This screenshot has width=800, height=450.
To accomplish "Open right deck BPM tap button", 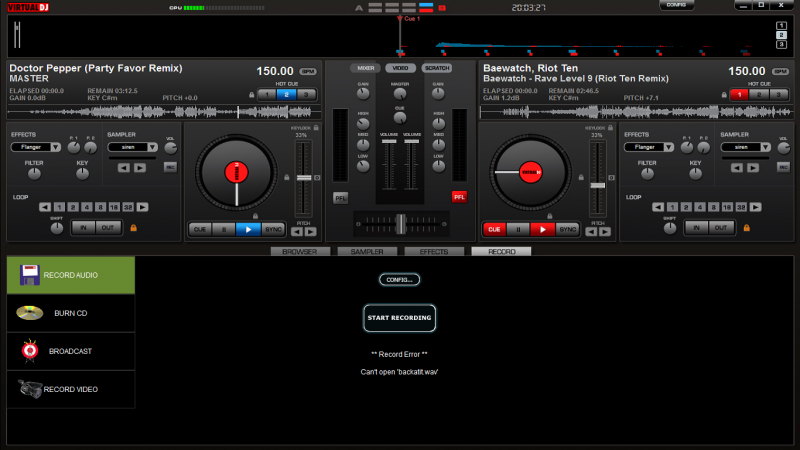I will pos(780,71).
